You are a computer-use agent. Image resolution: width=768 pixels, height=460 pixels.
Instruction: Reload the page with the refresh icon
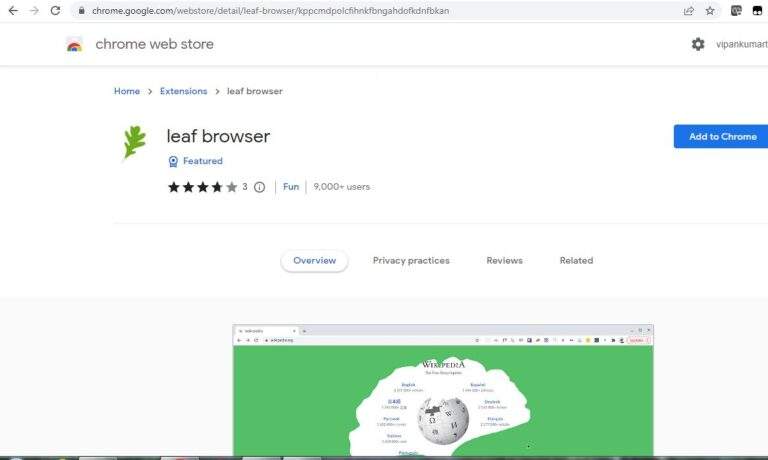(x=55, y=10)
